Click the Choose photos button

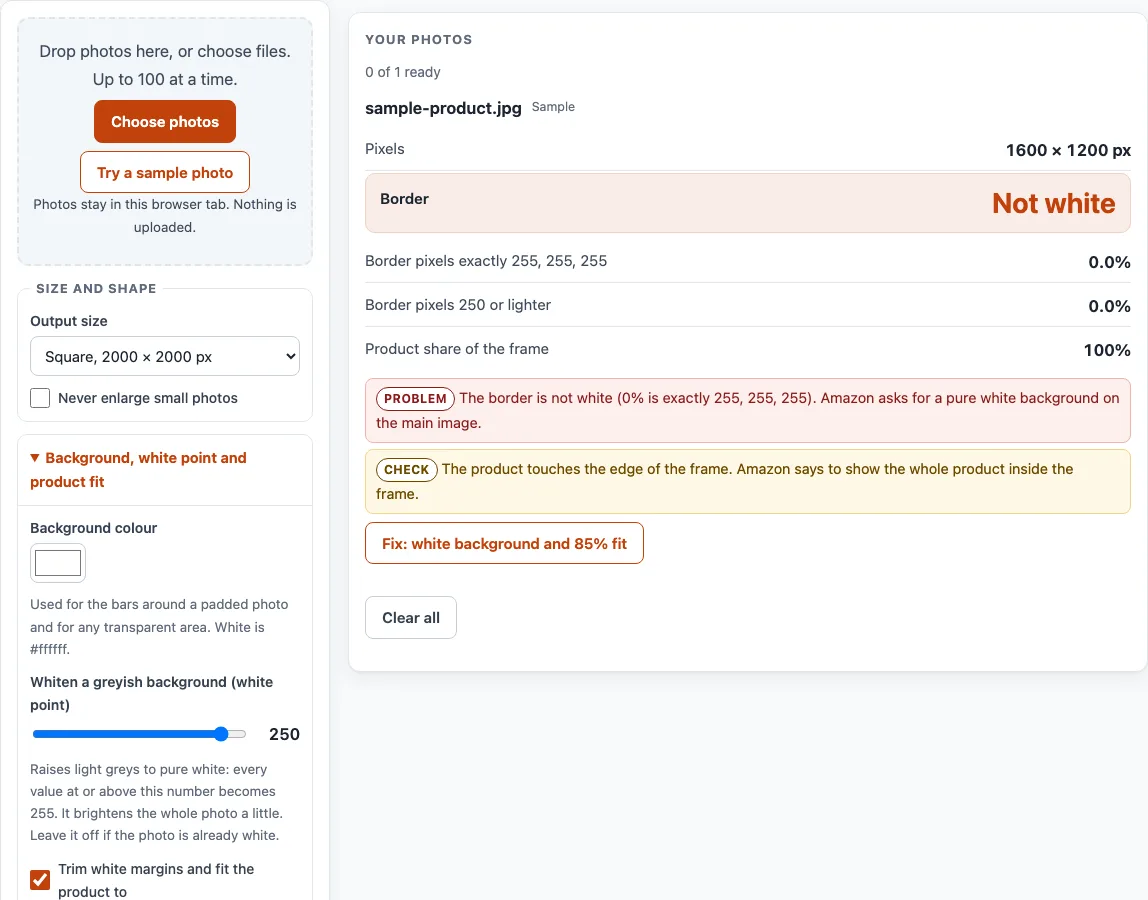point(165,122)
